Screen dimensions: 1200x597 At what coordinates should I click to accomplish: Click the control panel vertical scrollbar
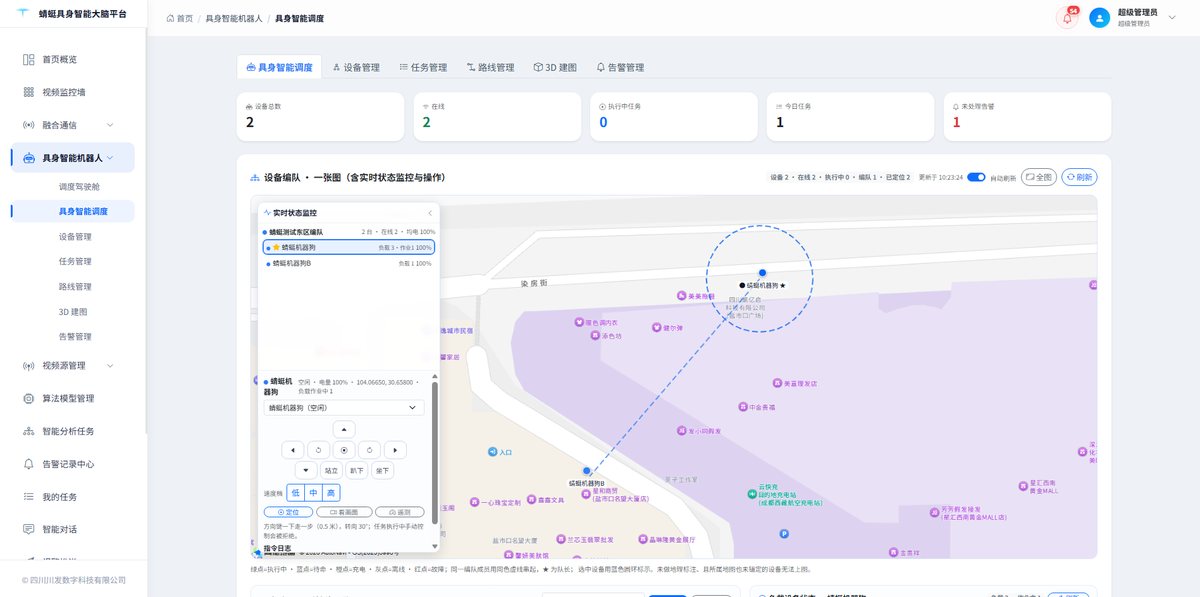pyautogui.click(x=435, y=452)
